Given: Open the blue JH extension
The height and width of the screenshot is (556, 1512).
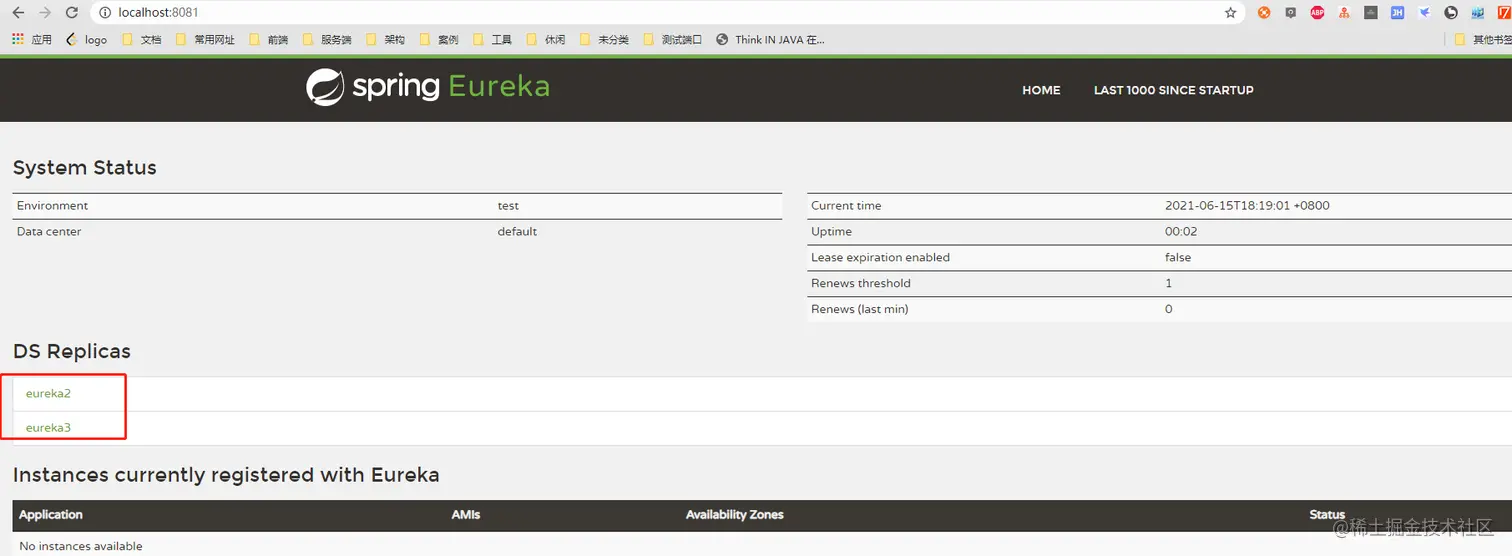Looking at the screenshot, I should [x=1398, y=13].
